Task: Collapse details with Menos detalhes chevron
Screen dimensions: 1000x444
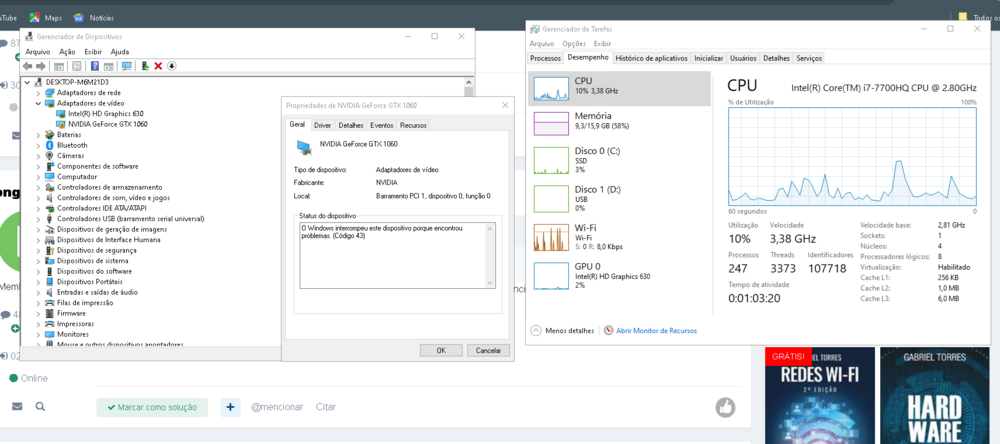Action: point(536,330)
